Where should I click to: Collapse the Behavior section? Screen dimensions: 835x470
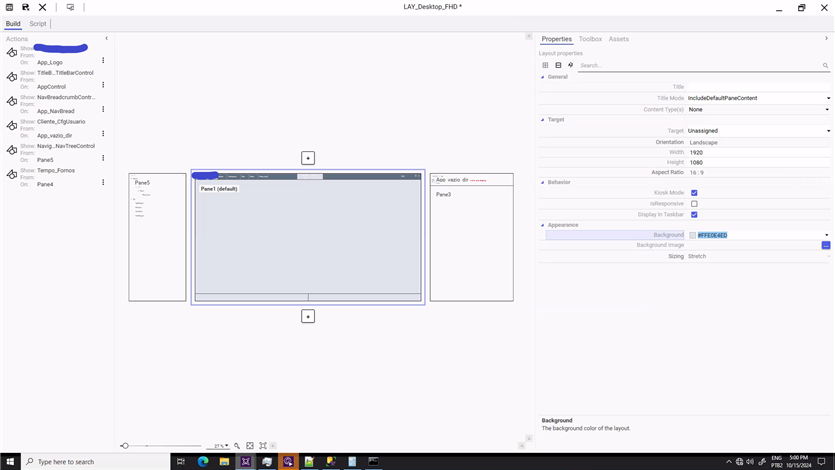(543, 183)
